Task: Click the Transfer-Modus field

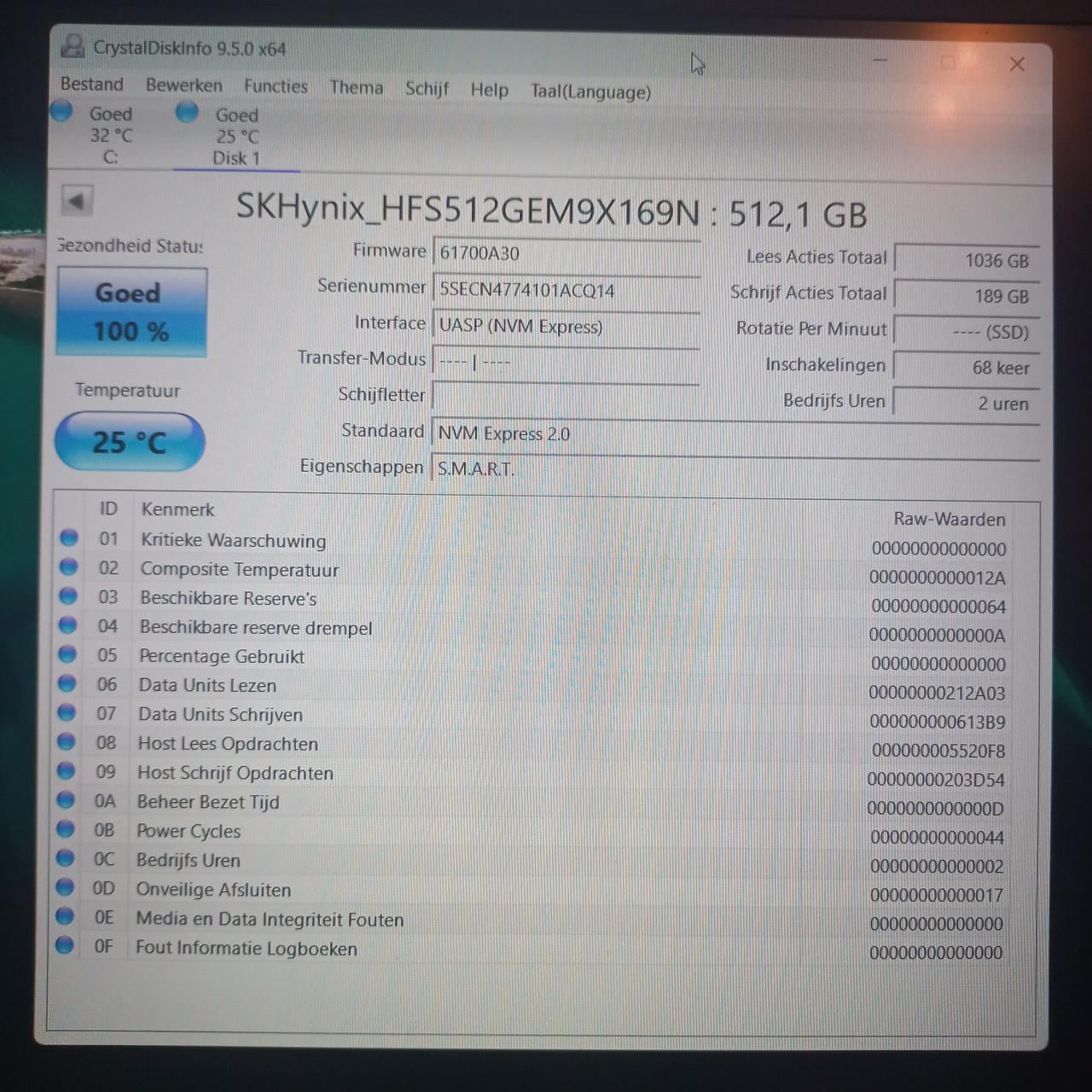Action: (x=566, y=362)
